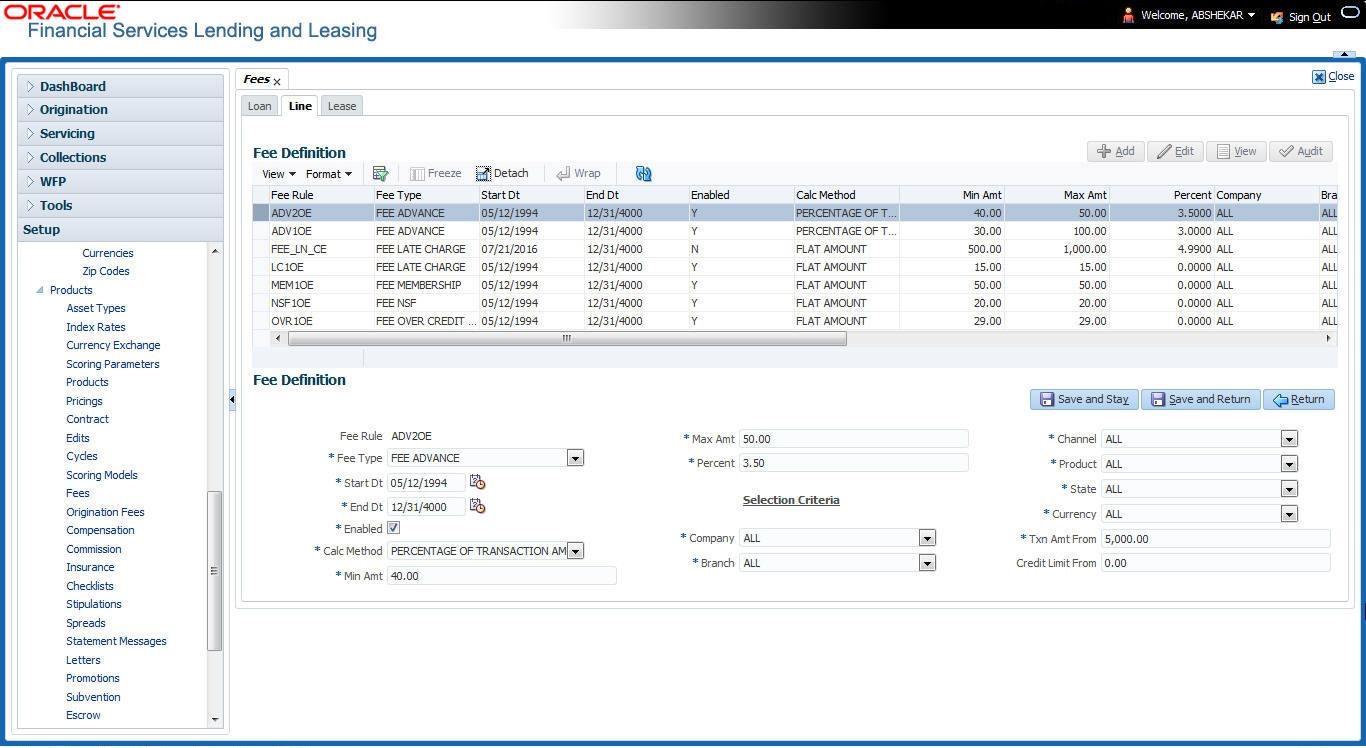This screenshot has width=1366, height=748.
Task: Open the Product dropdown
Action: 1289,464
